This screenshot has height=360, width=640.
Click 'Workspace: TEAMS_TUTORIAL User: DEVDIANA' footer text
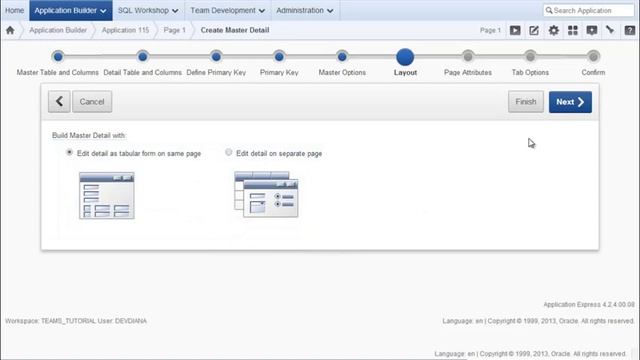(76, 321)
